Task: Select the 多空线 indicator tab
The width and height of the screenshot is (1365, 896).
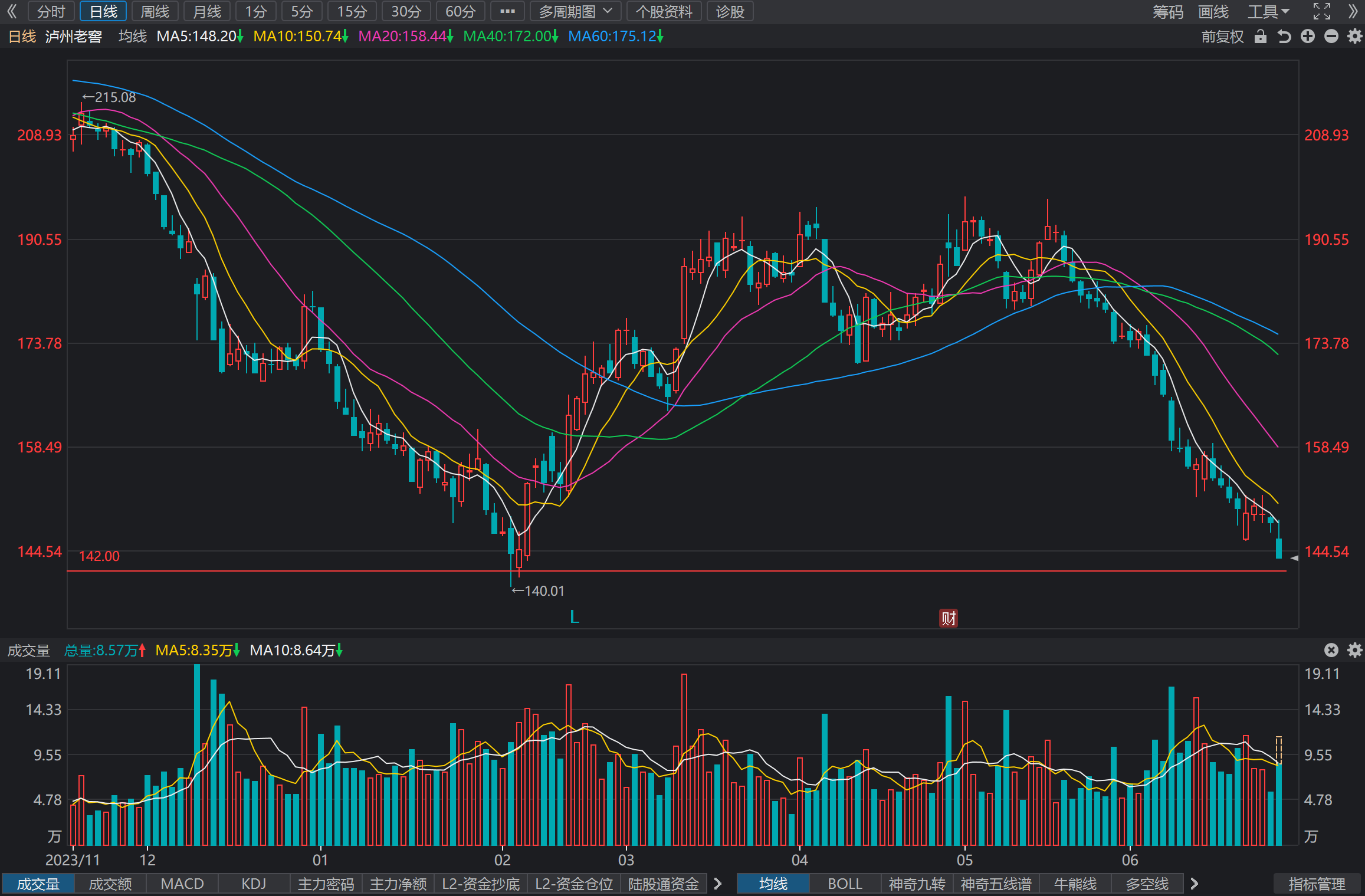Action: [x=1147, y=884]
